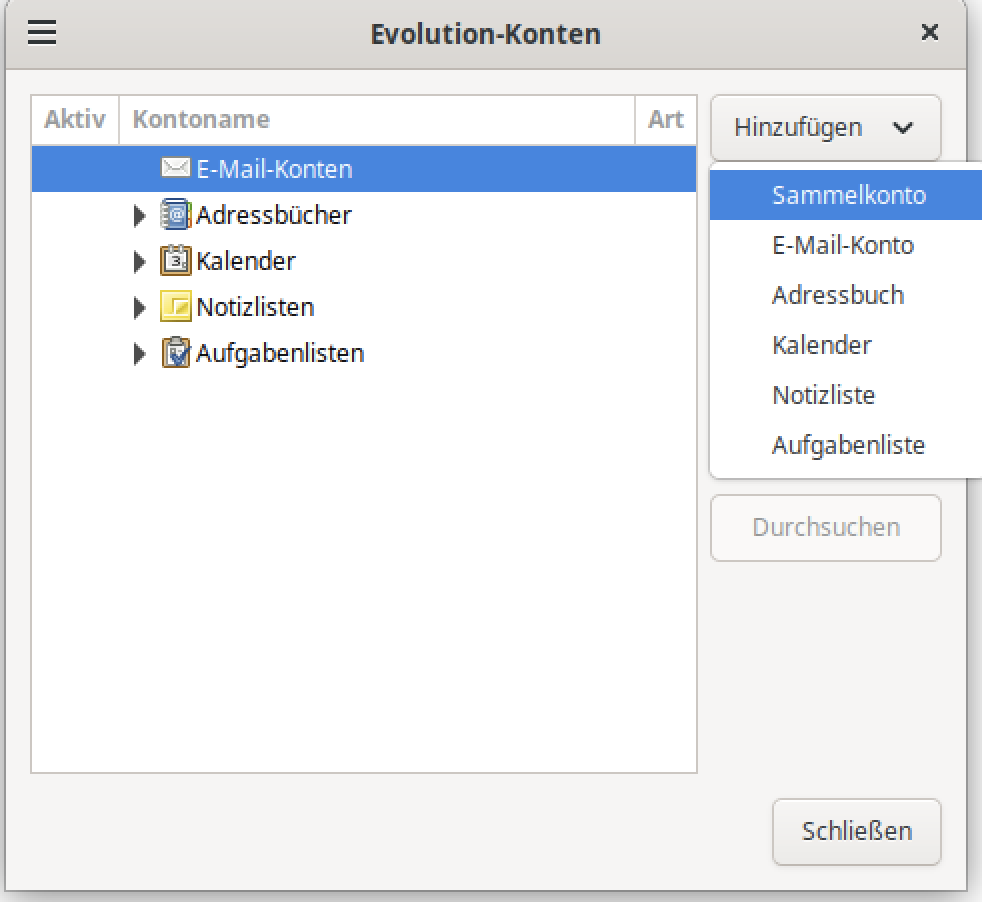The height and width of the screenshot is (902, 982).
Task: Select Adressbuch in the add menu
Action: [837, 295]
